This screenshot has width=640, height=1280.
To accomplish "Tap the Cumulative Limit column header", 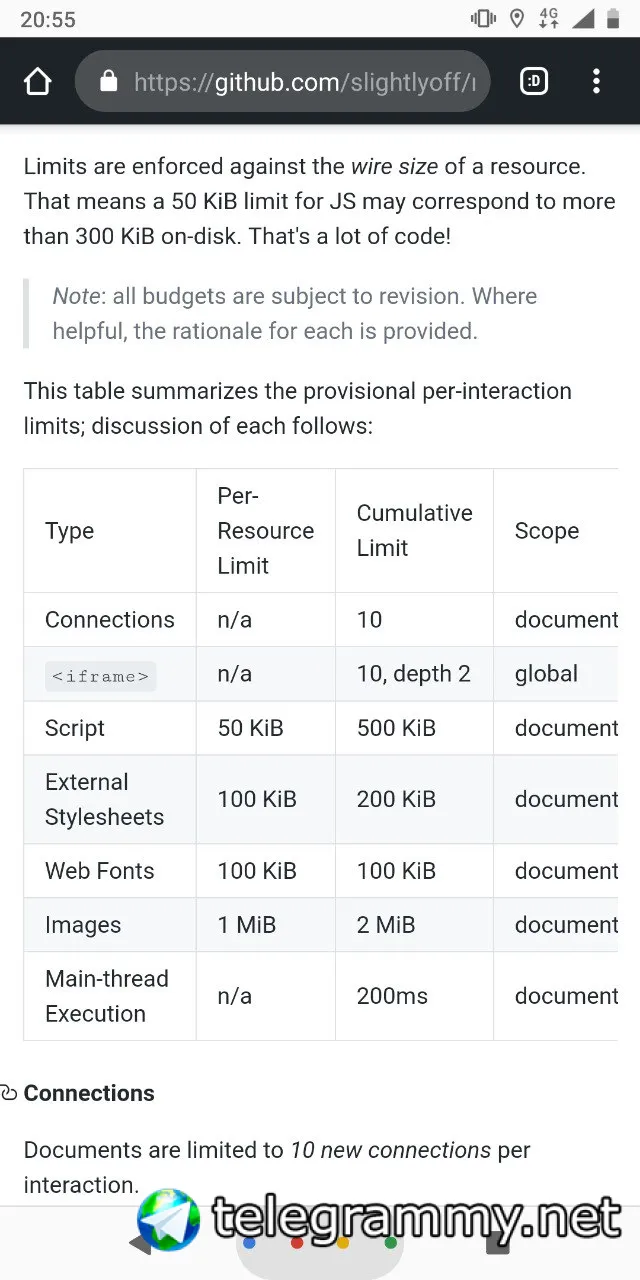I will [x=414, y=530].
